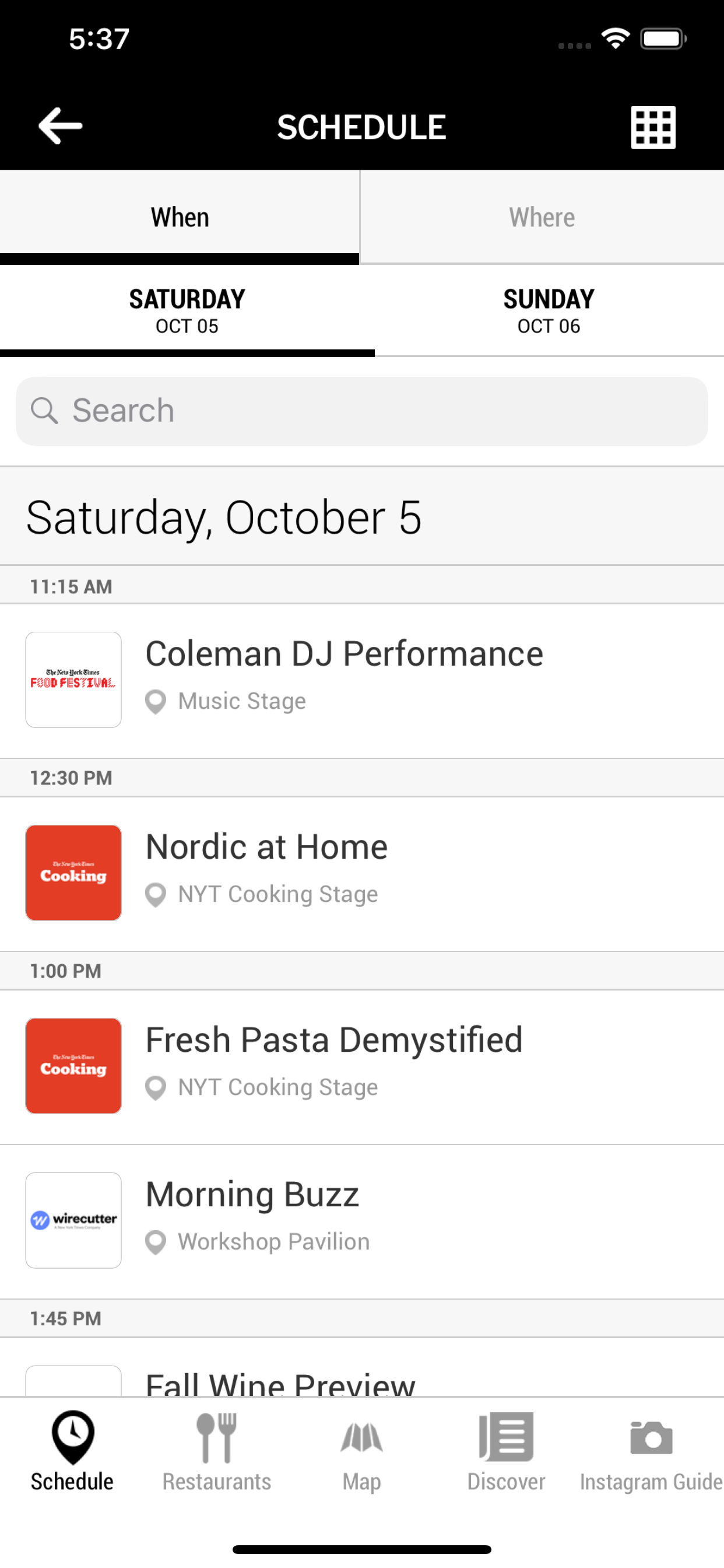Screen dimensions: 724x1568
Task: Tap the Wirecutter logo thumbnail
Action: 73,1220
